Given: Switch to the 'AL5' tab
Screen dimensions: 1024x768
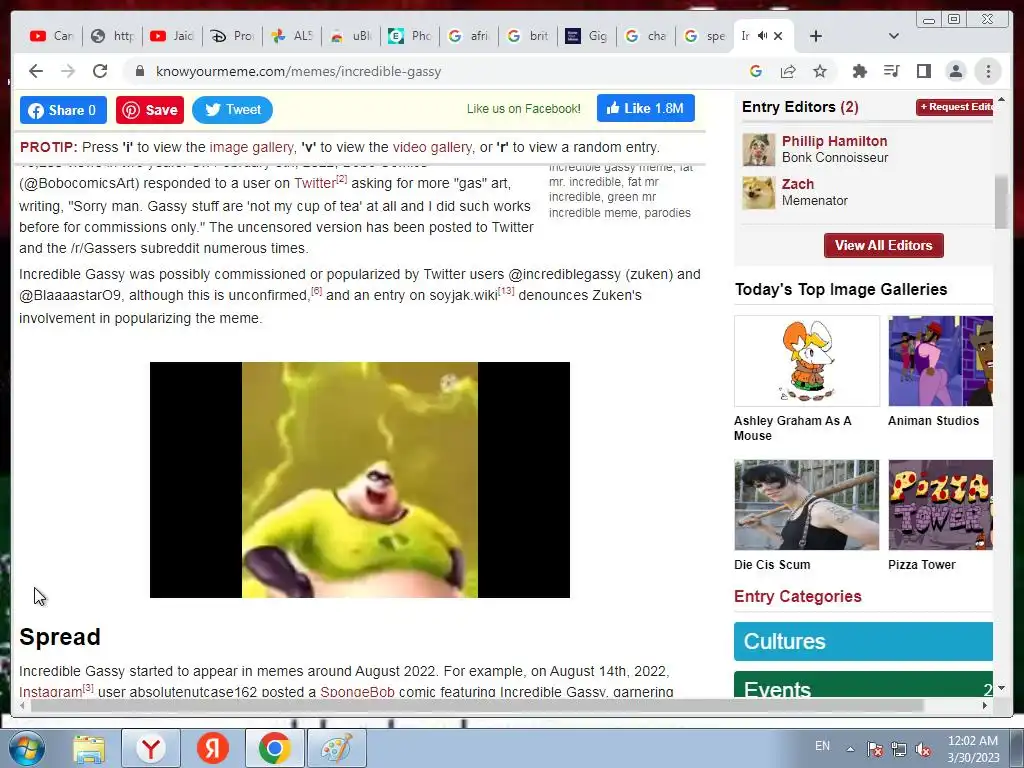Looking at the screenshot, I should click(x=292, y=36).
